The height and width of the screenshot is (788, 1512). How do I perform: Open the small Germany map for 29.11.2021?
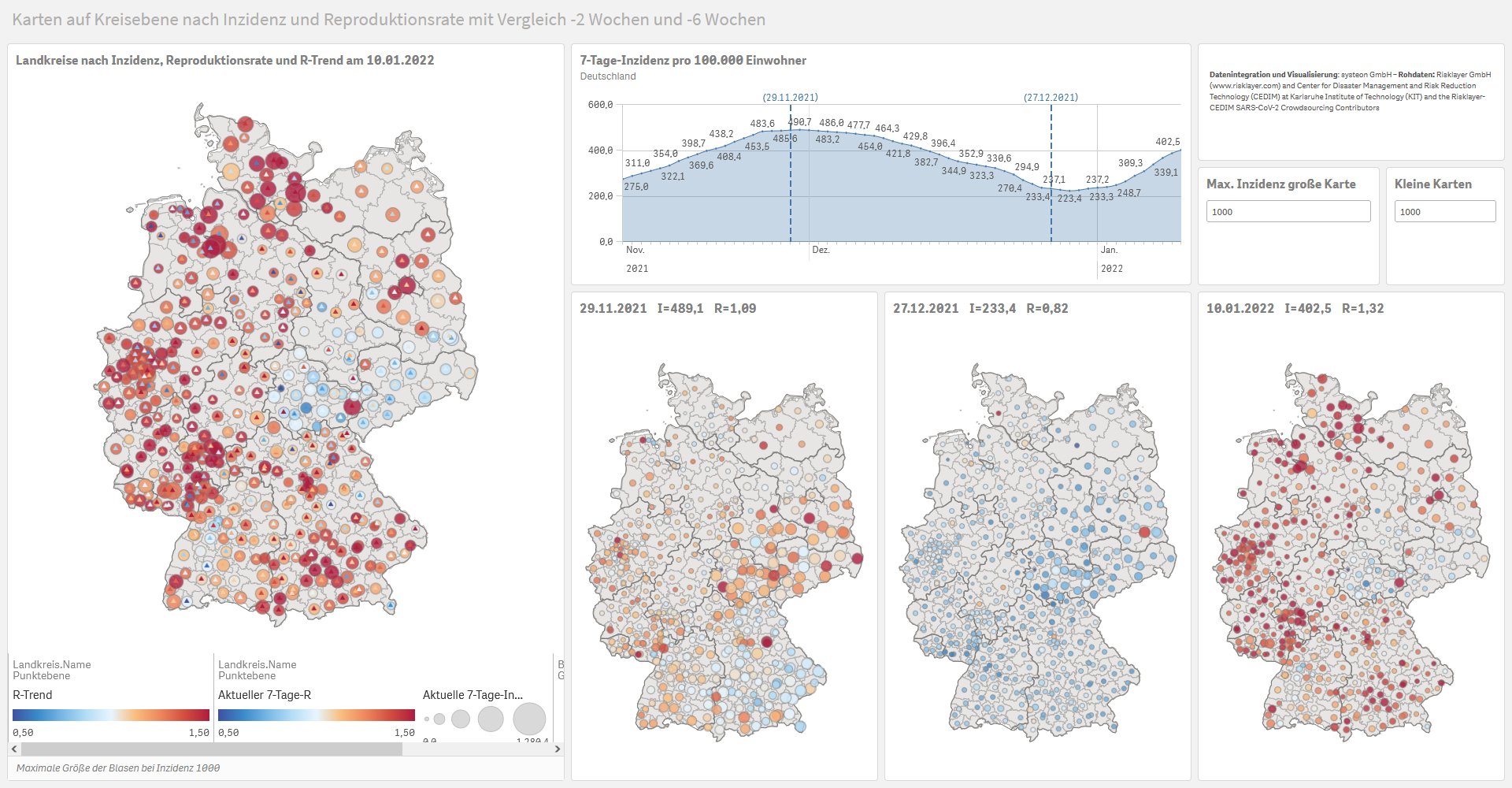pos(724,552)
